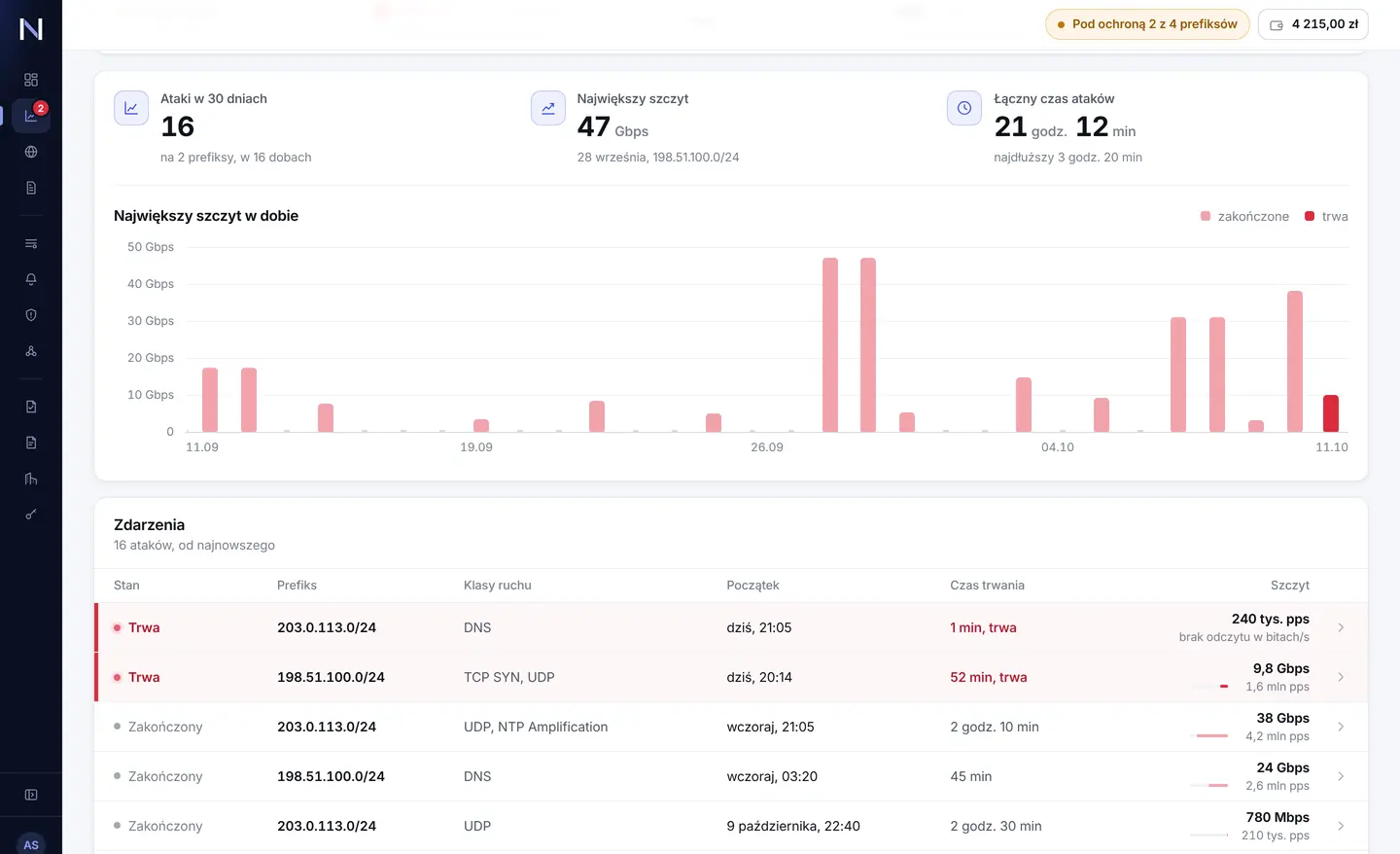
Task: Expand the 'wczoraj, 03:20' DNS row chevron
Action: [x=1341, y=776]
